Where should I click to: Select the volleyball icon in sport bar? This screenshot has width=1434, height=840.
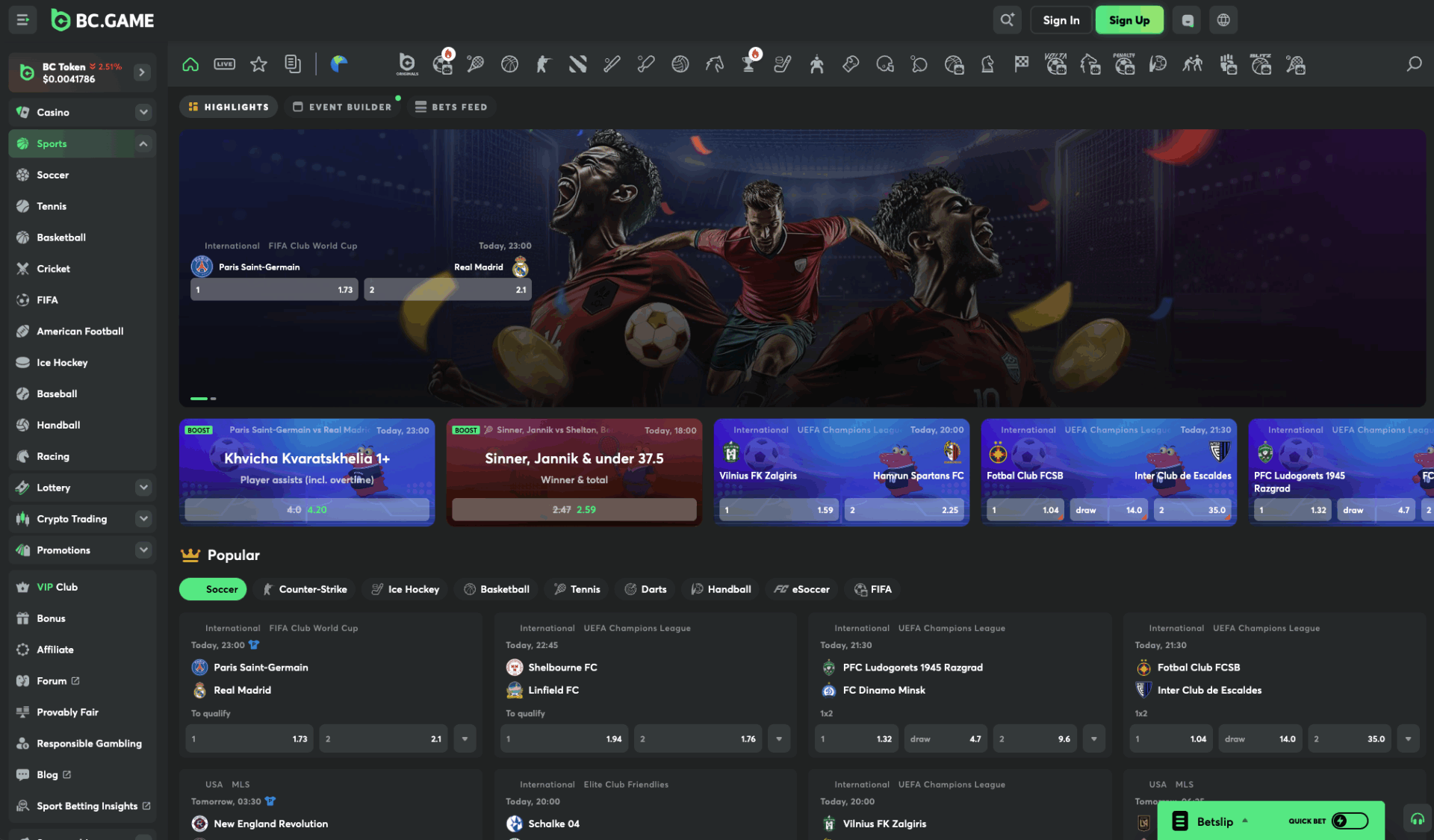[x=680, y=64]
